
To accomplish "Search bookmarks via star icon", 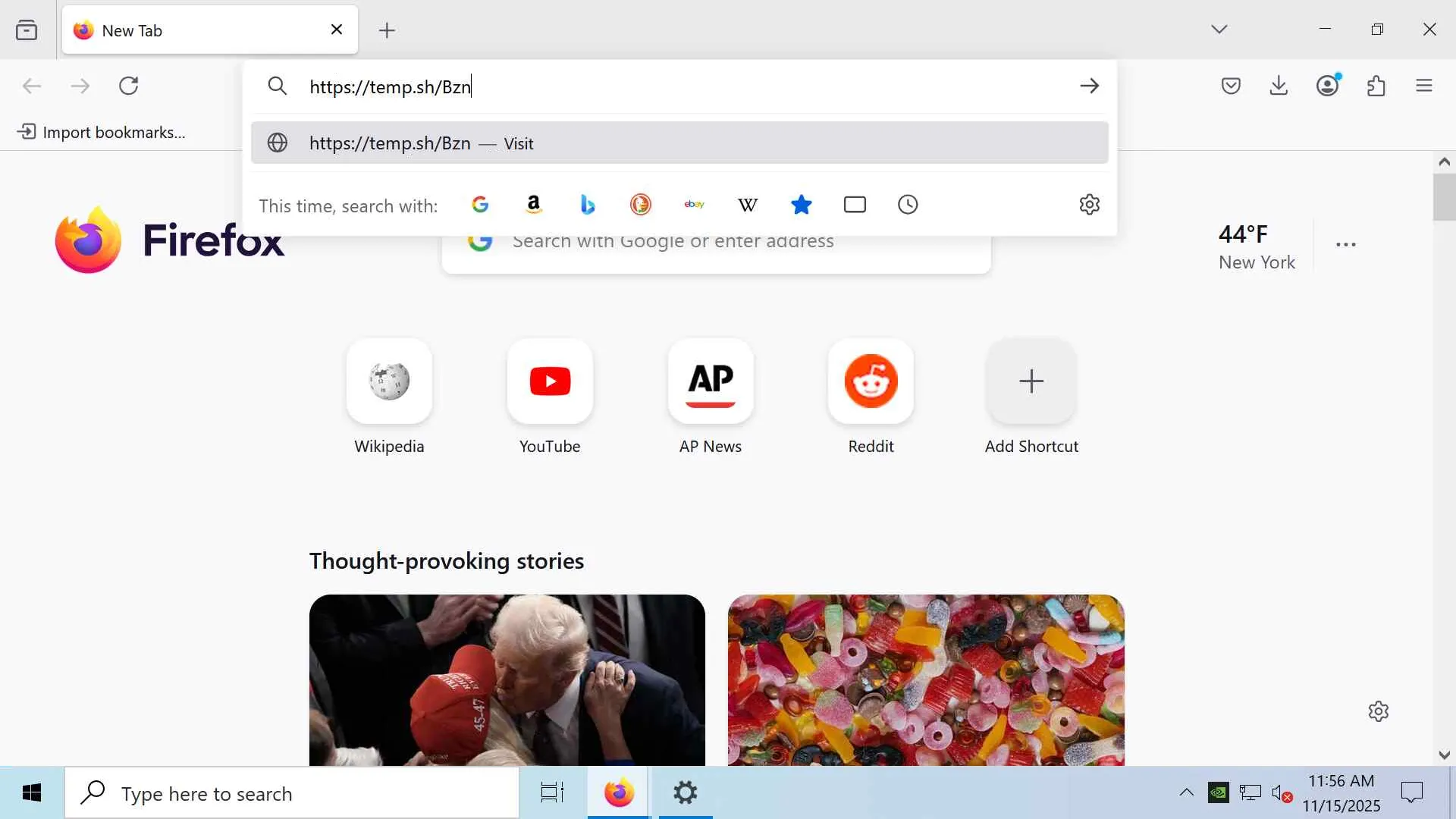I will tap(802, 205).
